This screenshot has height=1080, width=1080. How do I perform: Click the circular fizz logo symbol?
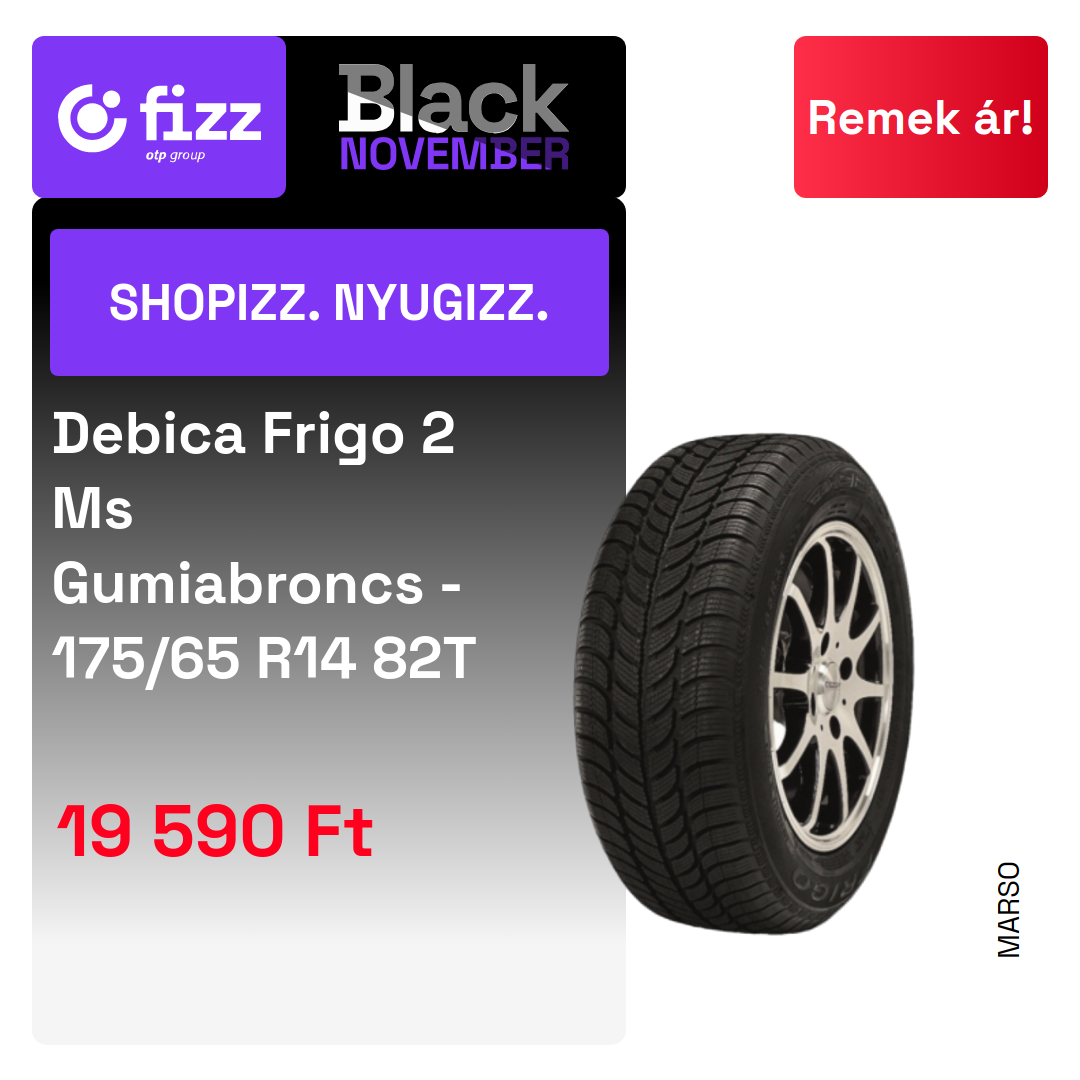92,118
